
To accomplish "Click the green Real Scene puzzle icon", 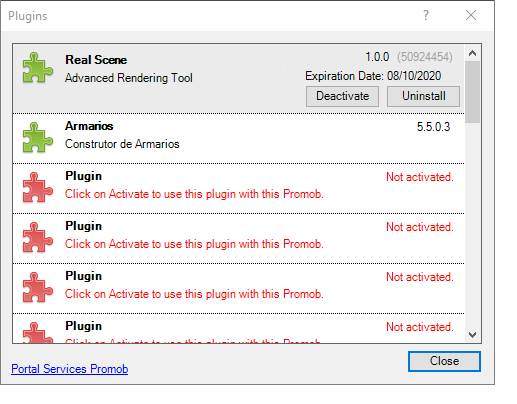I will tap(37, 67).
